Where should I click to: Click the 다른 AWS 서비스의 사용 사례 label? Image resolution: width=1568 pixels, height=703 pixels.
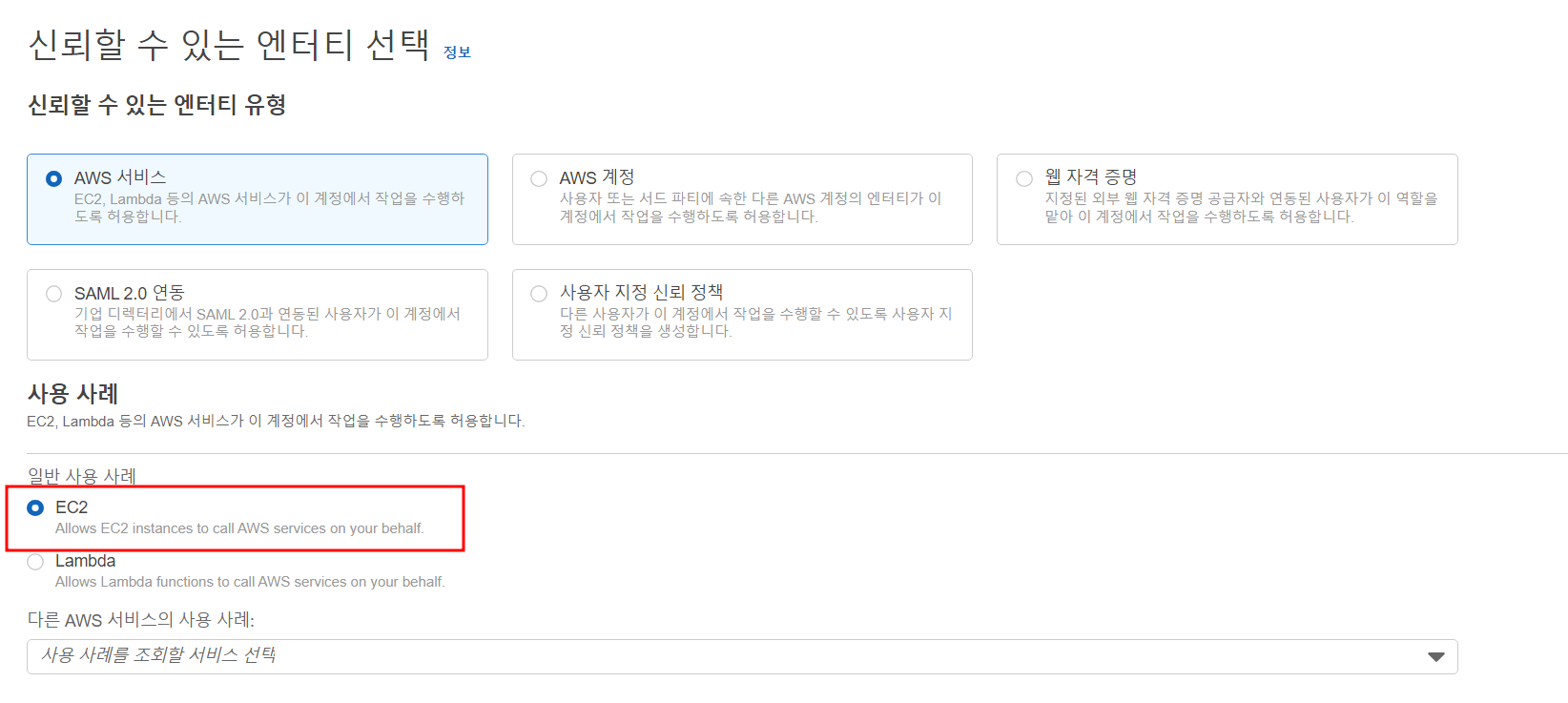(x=141, y=620)
